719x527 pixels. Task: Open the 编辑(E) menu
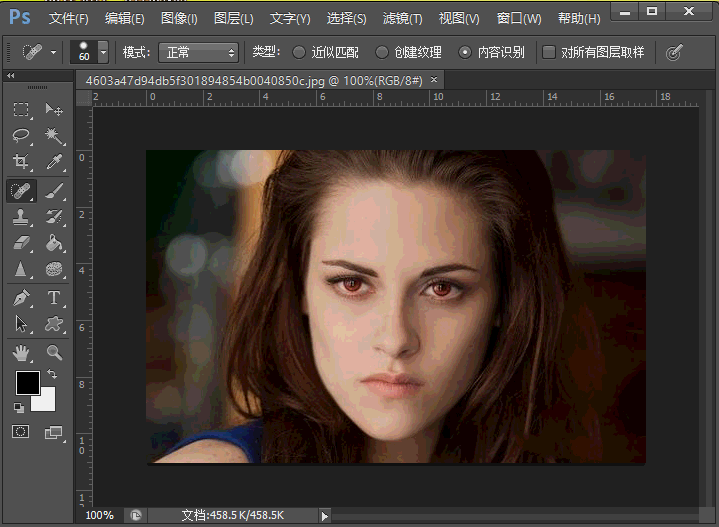(124, 18)
